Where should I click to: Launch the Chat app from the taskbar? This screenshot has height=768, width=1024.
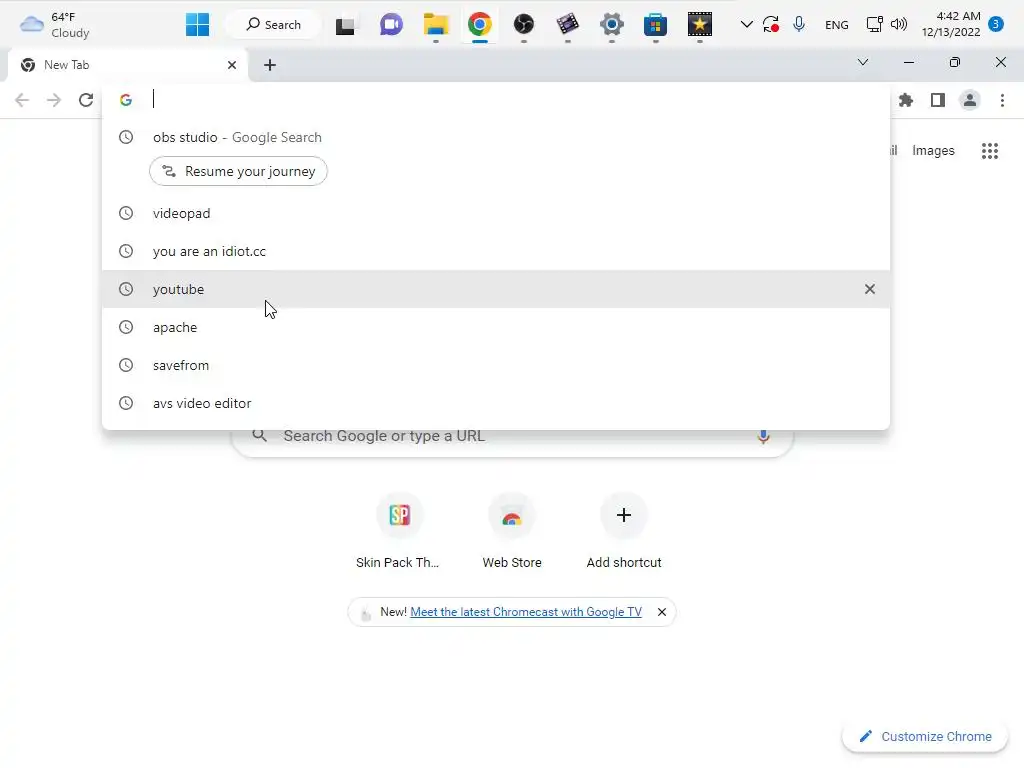click(x=391, y=25)
